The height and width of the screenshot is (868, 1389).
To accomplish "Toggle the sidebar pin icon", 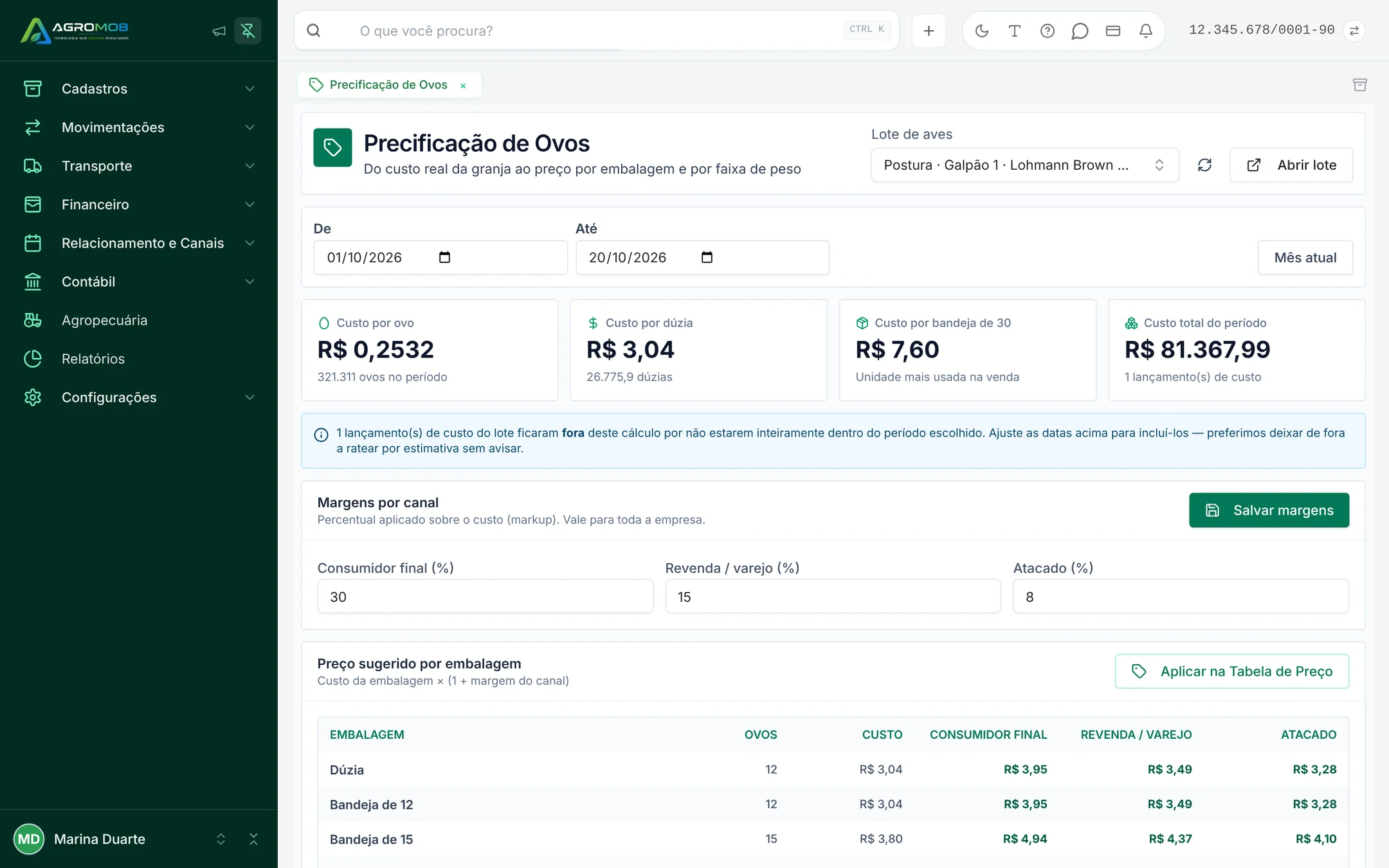I will coord(248,31).
